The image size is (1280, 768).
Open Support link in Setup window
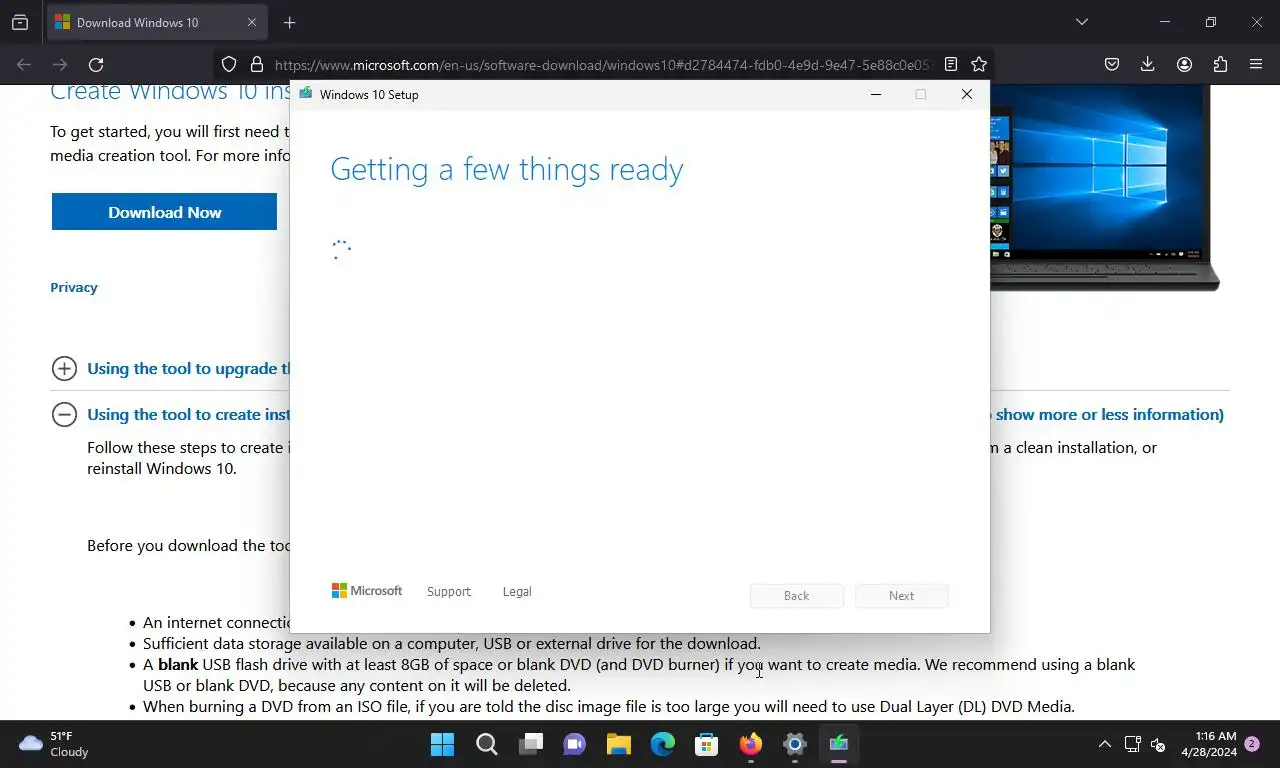point(448,592)
